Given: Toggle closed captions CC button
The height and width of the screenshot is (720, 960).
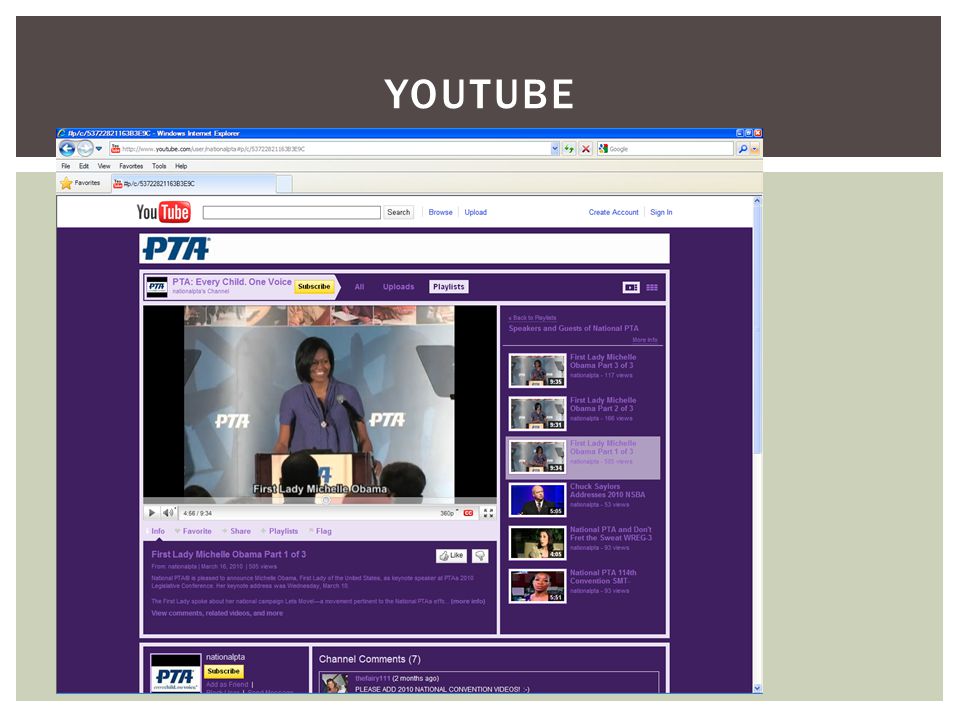Looking at the screenshot, I should coord(468,513).
